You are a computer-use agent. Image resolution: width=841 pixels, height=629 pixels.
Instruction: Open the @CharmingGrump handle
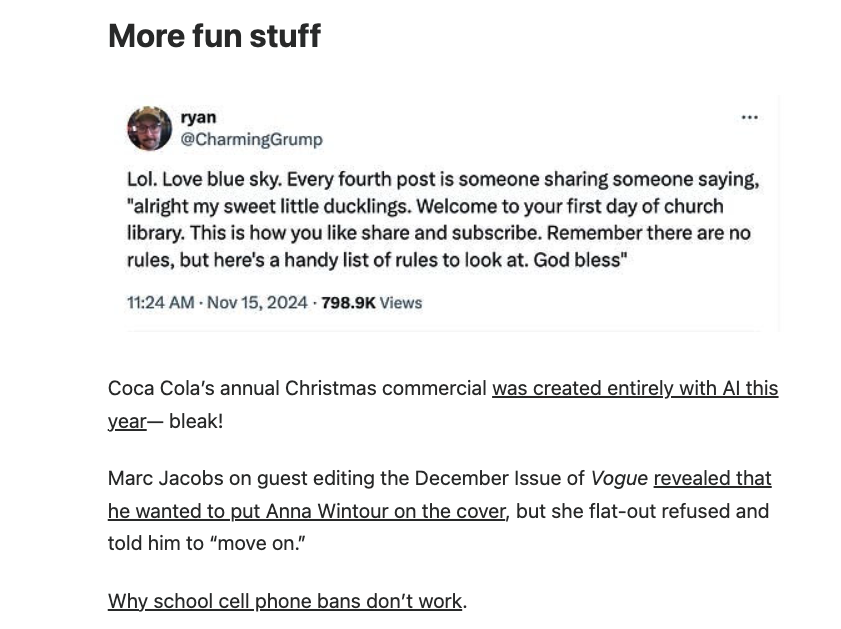point(251,139)
